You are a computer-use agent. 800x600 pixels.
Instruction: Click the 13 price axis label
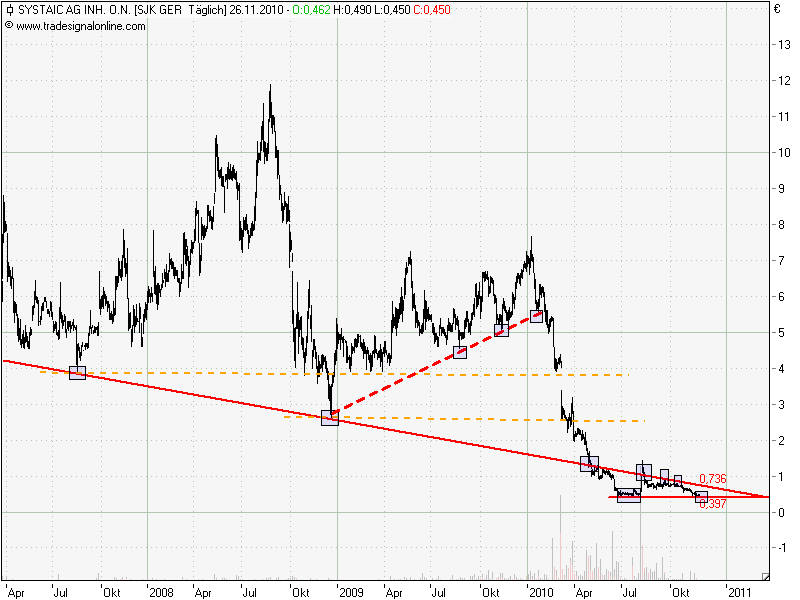pyautogui.click(x=784, y=45)
